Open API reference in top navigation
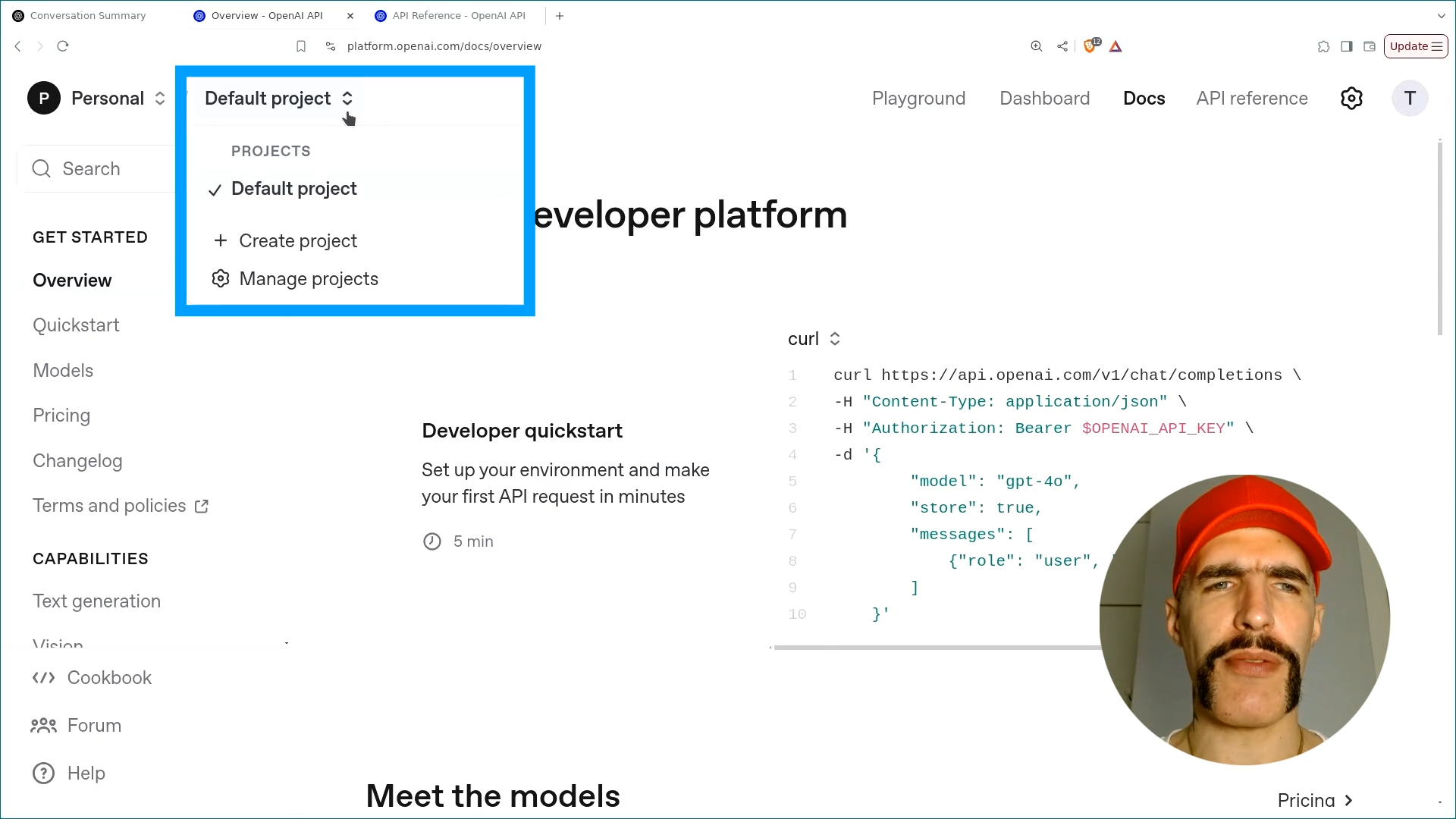This screenshot has height=819, width=1456. tap(1252, 99)
